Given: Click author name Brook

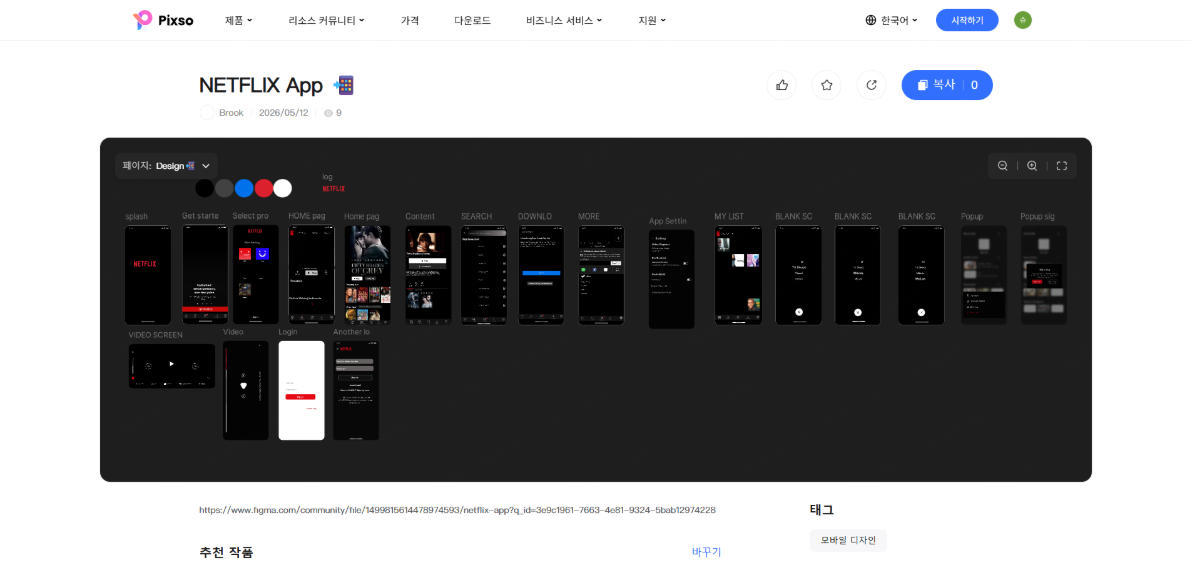Looking at the screenshot, I should [x=231, y=112].
